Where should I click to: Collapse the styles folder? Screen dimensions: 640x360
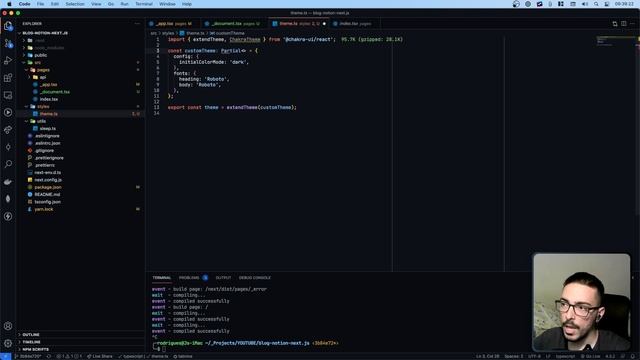coord(80,107)
